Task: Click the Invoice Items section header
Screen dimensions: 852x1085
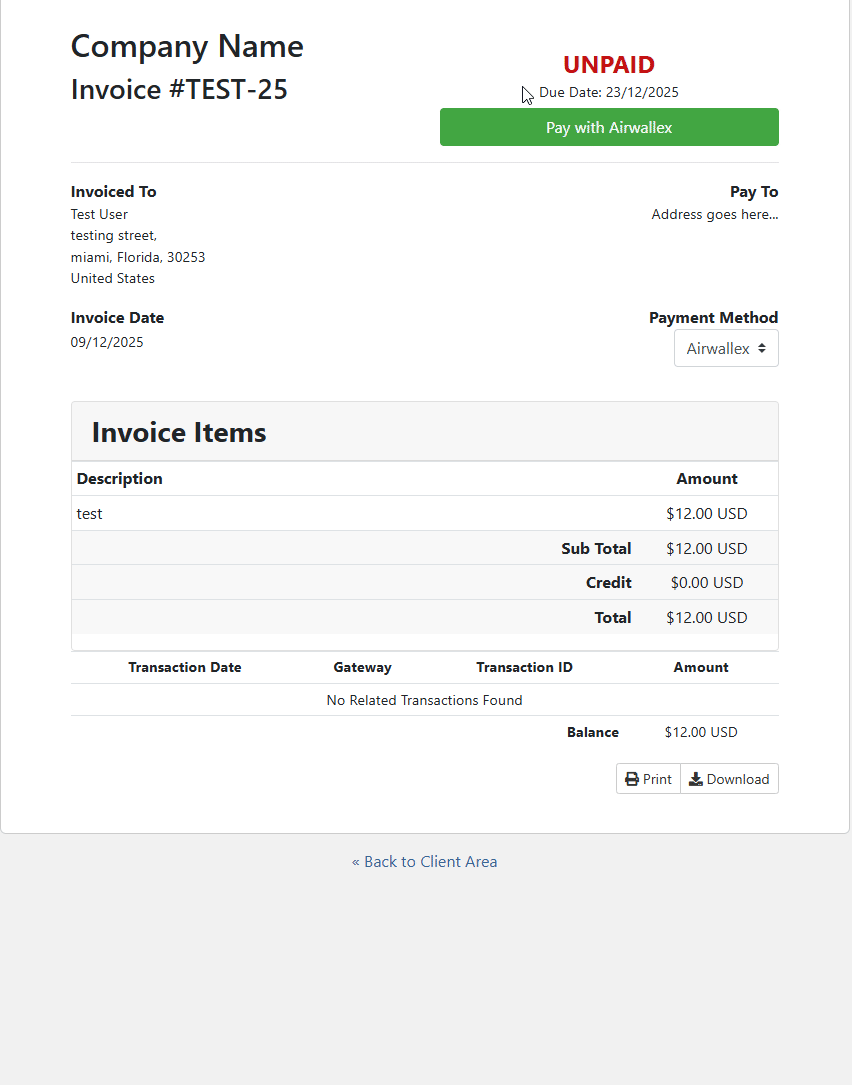Action: (178, 432)
